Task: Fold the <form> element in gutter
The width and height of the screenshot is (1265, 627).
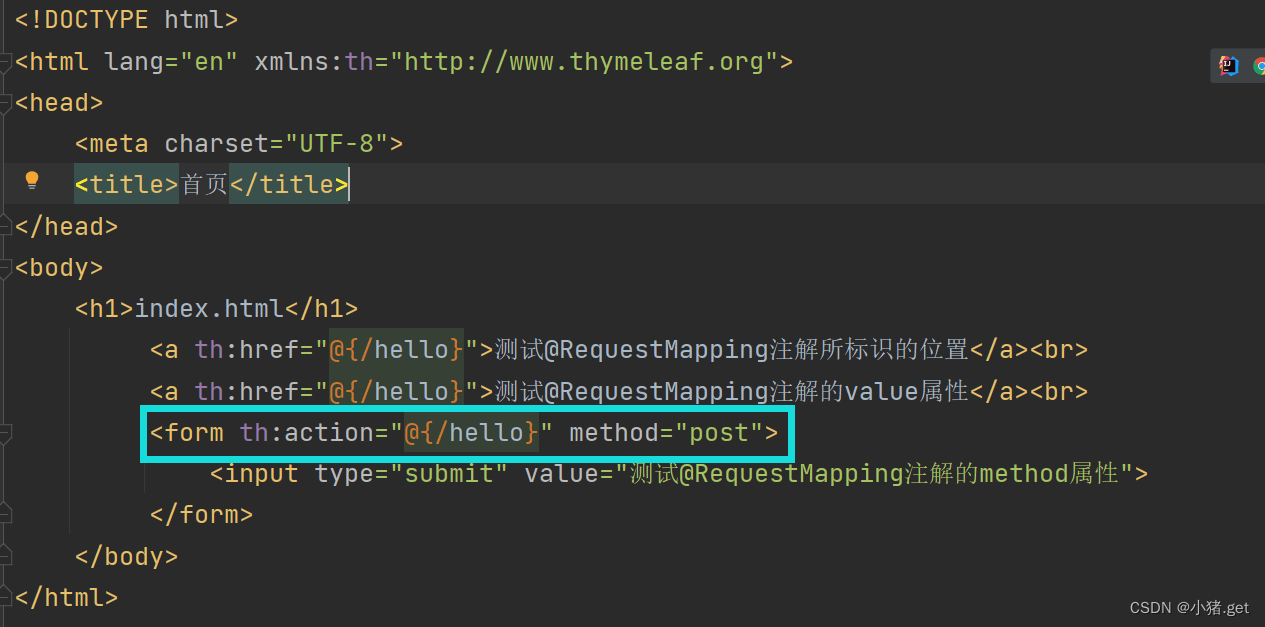Action: (5, 433)
